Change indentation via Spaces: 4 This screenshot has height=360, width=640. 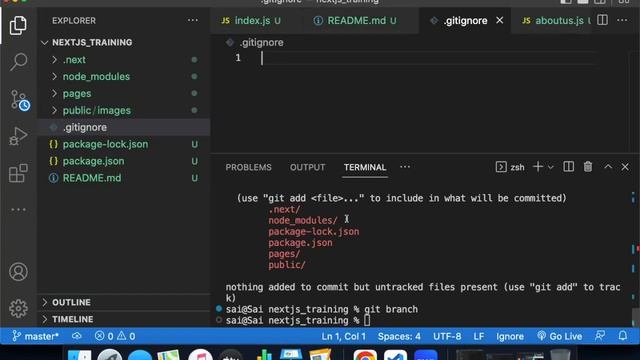[399, 336]
